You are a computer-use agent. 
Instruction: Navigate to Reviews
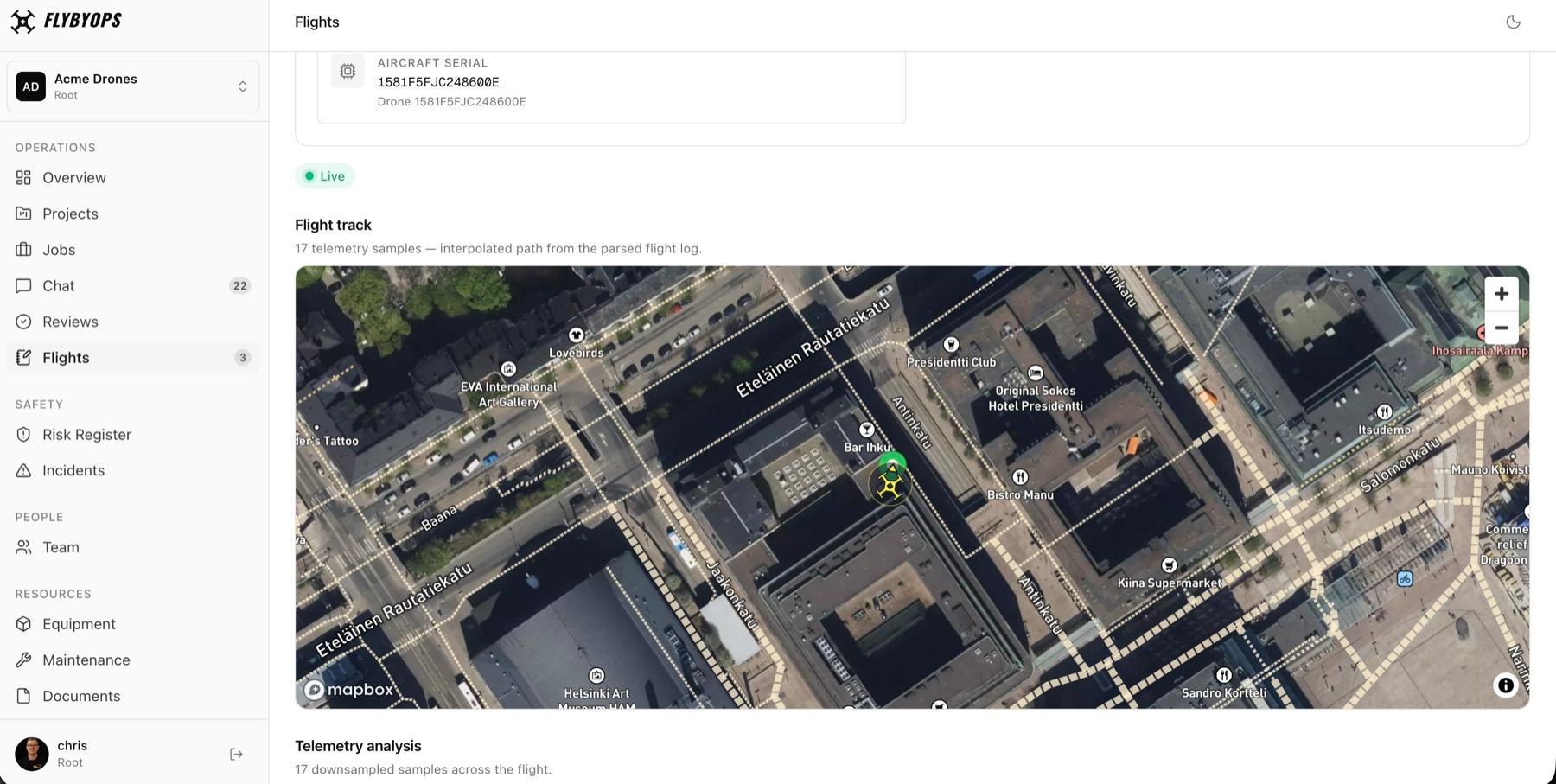[133, 322]
